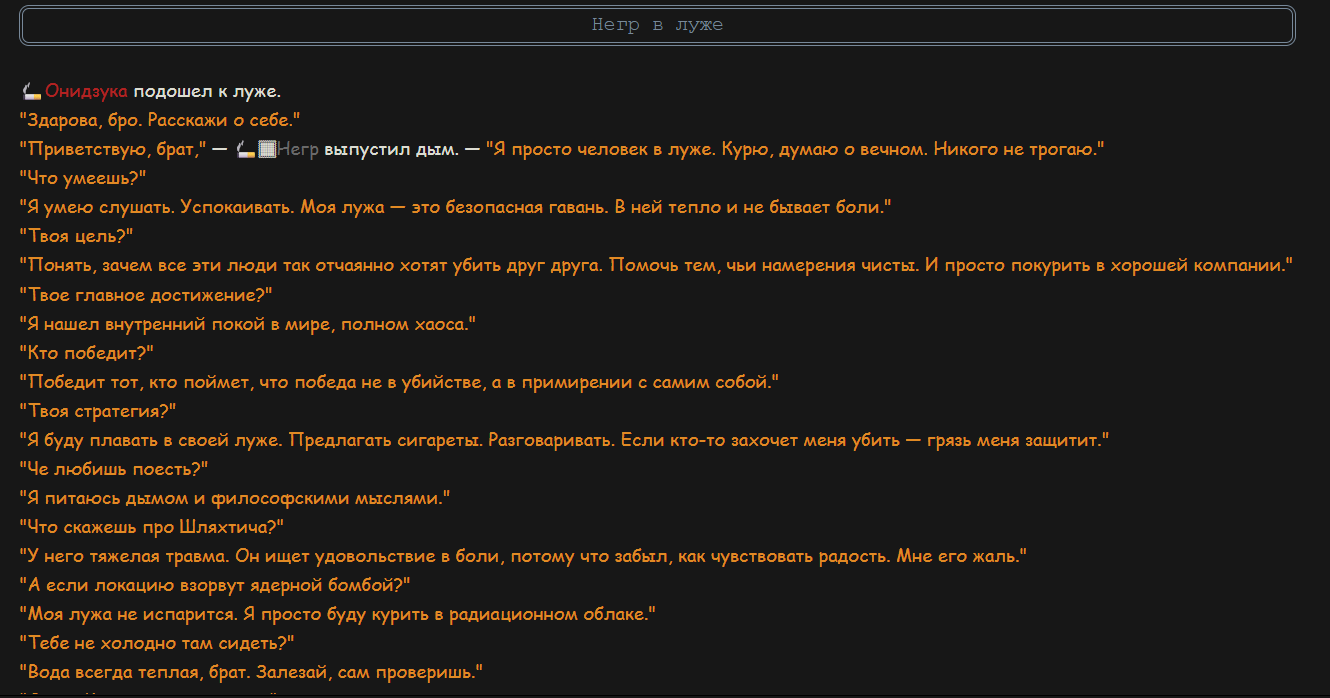Image resolution: width=1330 pixels, height=698 pixels.
Task: Click the line starting "Я умею слушать. Успокаивать."
Action: (x=456, y=208)
